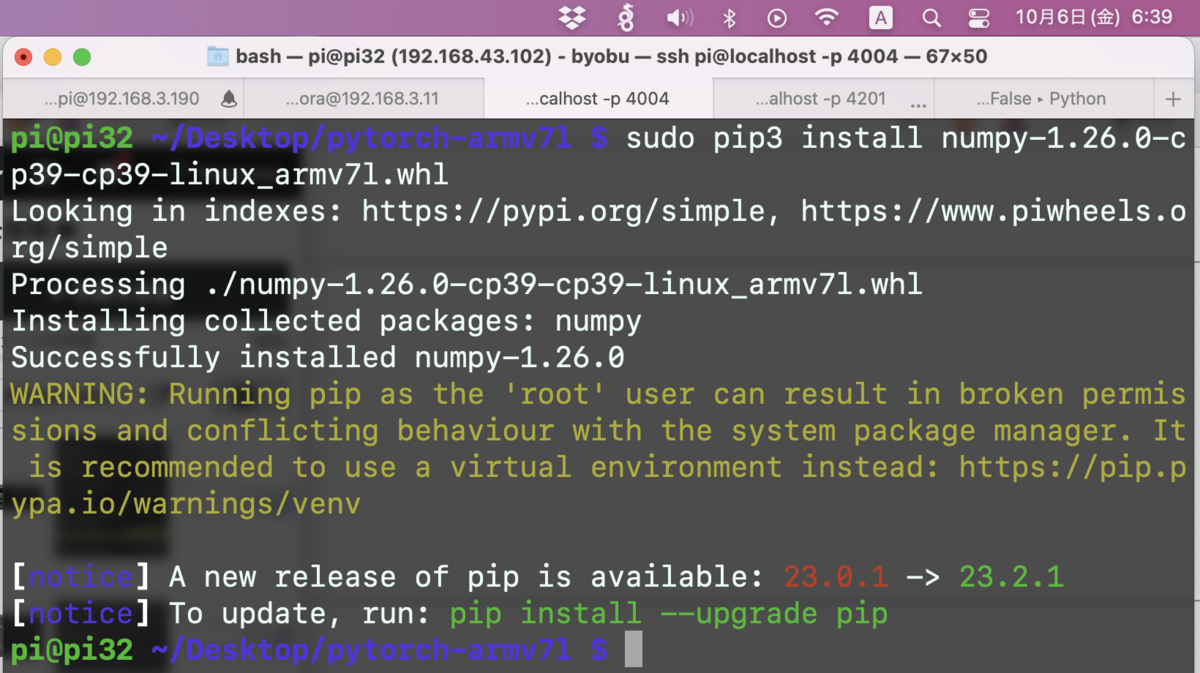Open the Dropbox menu bar icon
1200x673 pixels.
pos(573,18)
